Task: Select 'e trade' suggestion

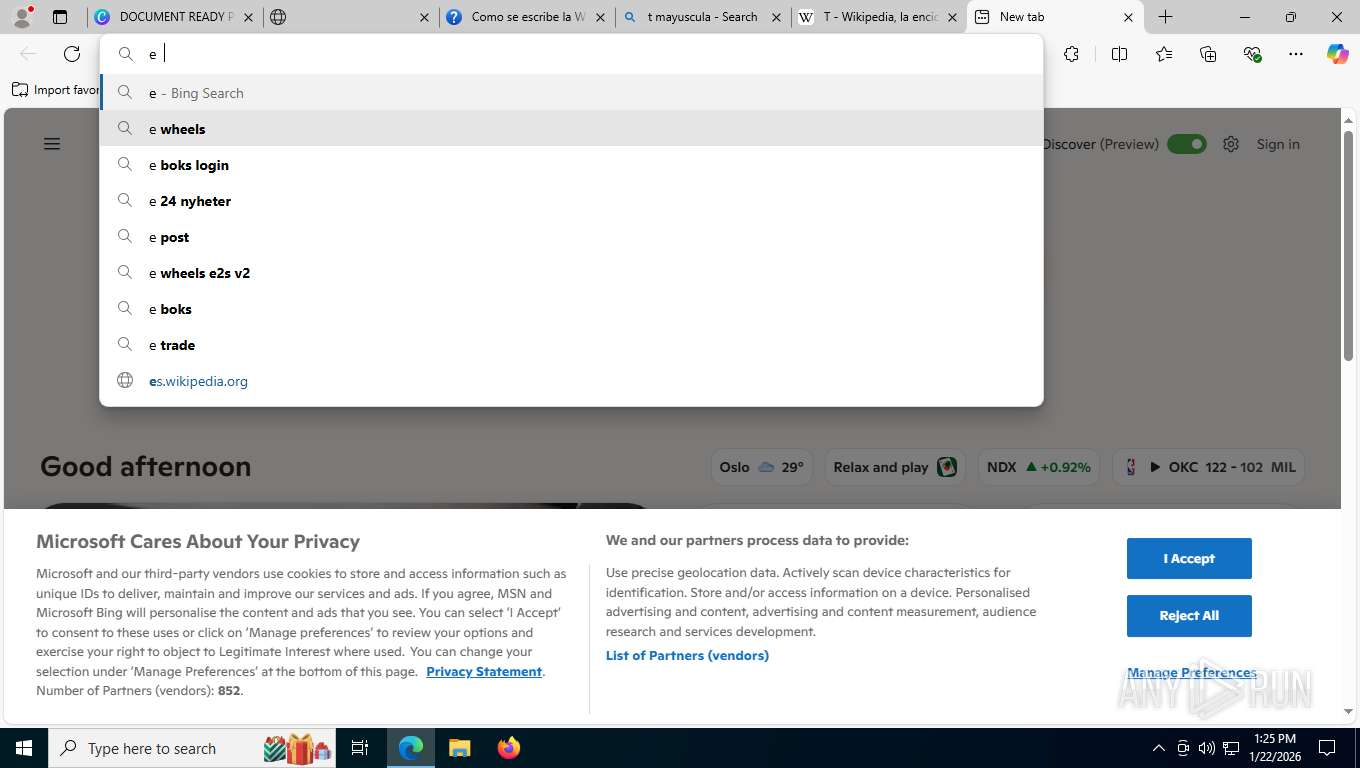Action: point(571,345)
